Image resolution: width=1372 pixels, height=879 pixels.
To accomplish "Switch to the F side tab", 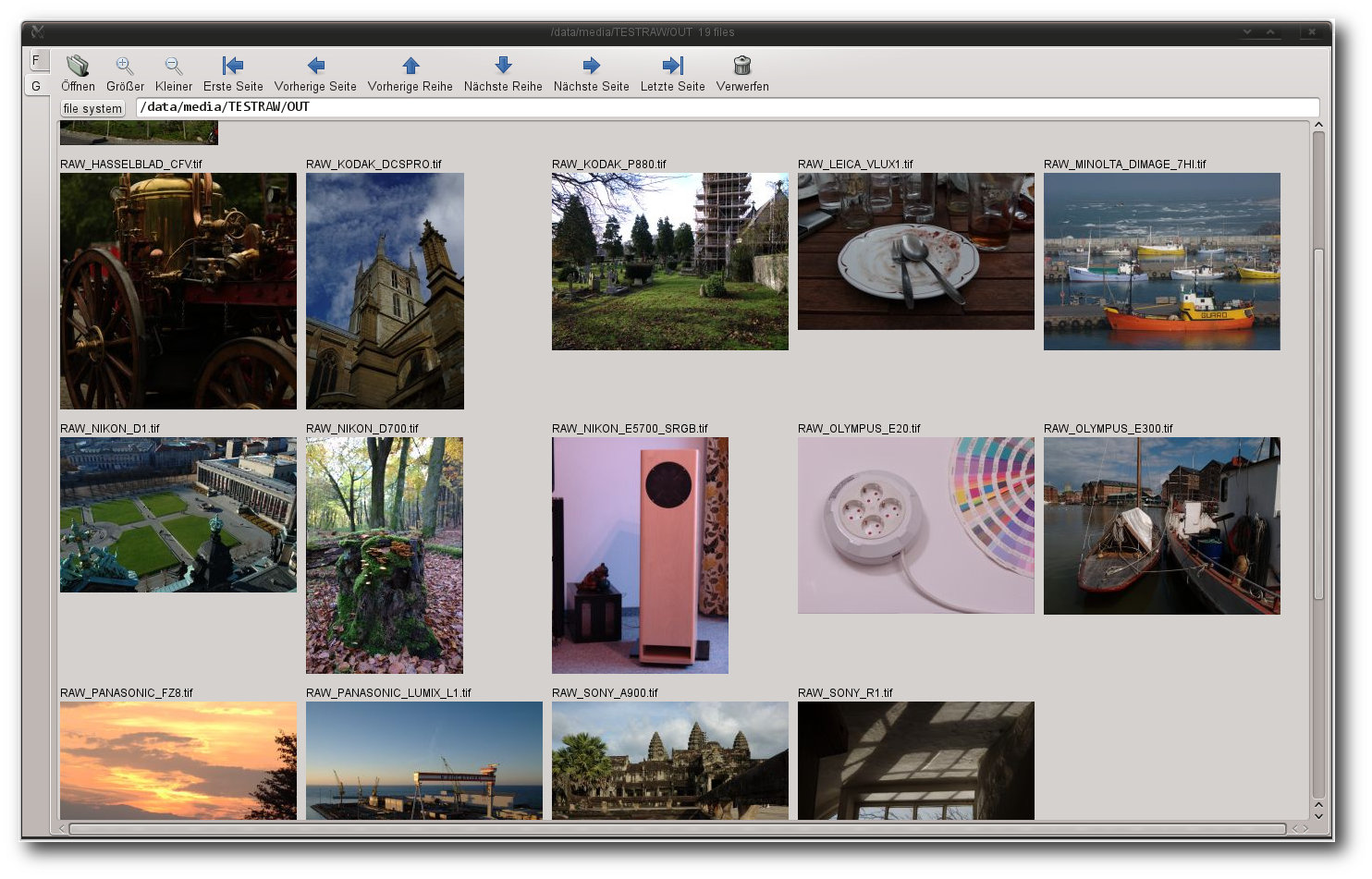I will 37,60.
